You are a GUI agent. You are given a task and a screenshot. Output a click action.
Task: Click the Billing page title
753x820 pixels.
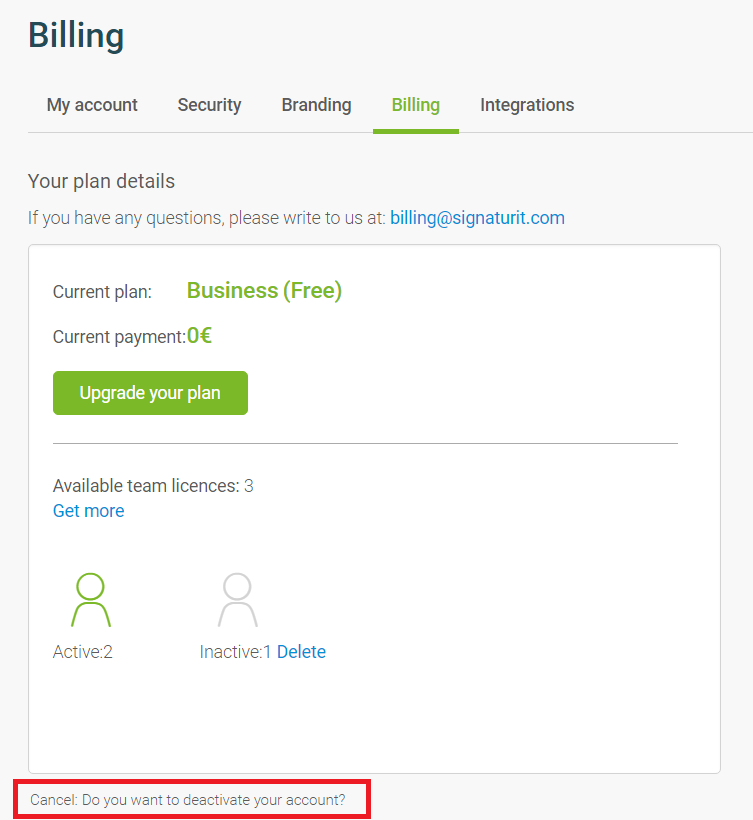[76, 36]
